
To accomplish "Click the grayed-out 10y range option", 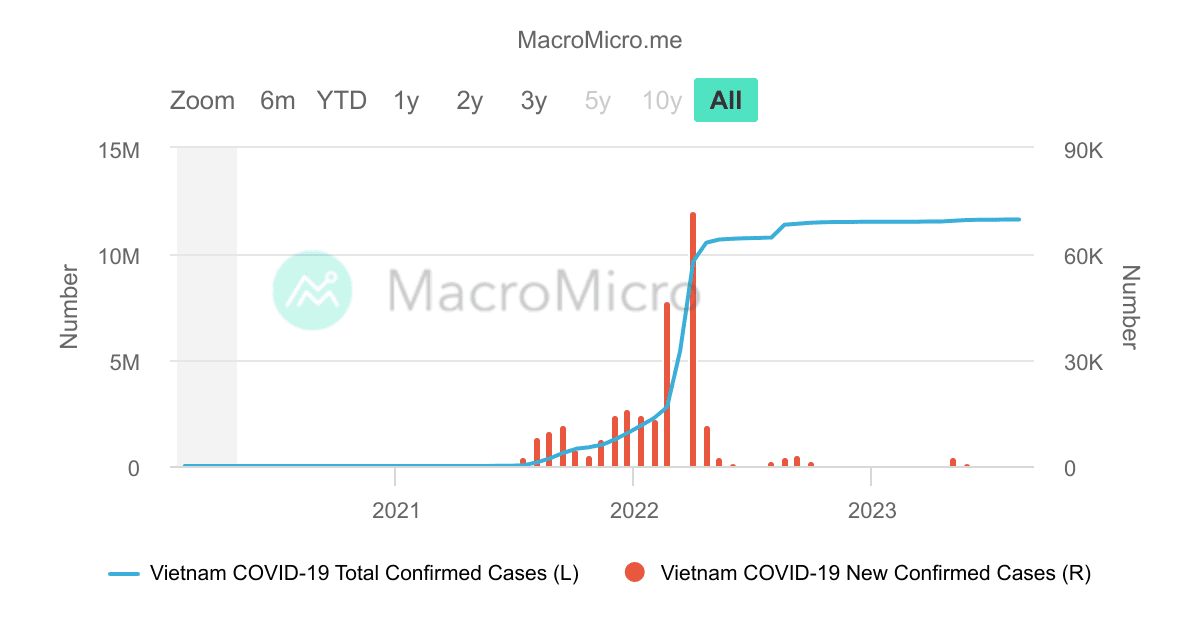I will coord(661,100).
